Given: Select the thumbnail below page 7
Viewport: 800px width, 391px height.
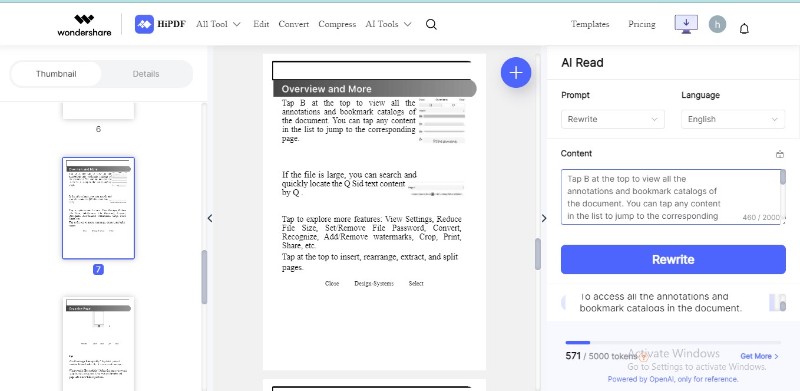Looking at the screenshot, I should (98, 344).
